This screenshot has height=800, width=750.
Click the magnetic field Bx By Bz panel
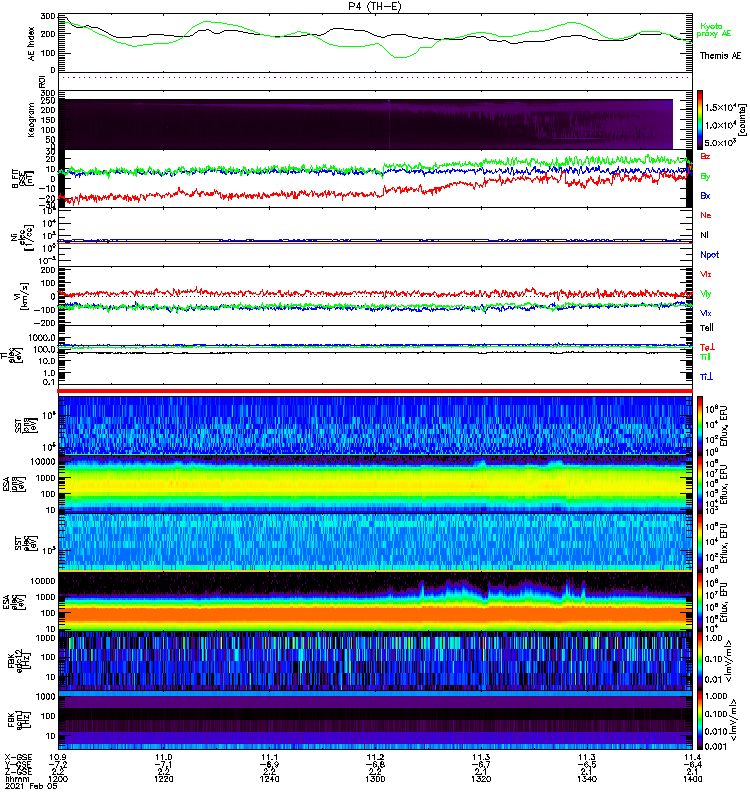click(x=375, y=178)
